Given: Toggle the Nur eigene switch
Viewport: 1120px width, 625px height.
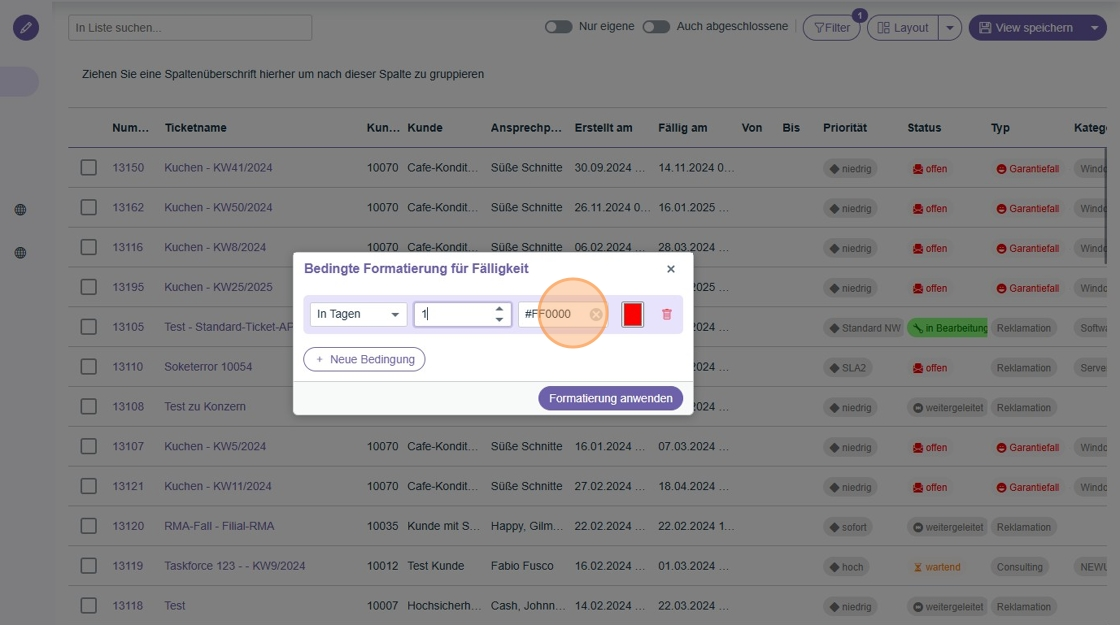Looking at the screenshot, I should coord(559,27).
